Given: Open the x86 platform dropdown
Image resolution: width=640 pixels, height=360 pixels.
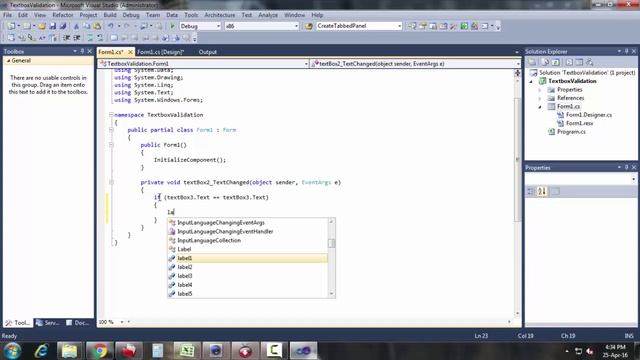Looking at the screenshot, I should pos(296,26).
